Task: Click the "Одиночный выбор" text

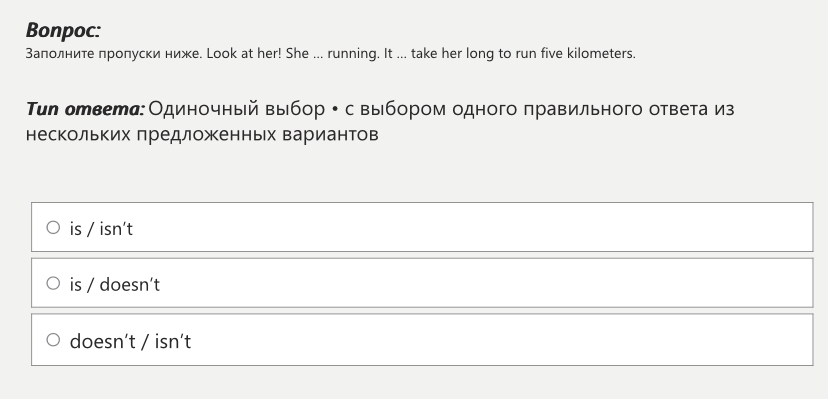Action: click(x=236, y=109)
